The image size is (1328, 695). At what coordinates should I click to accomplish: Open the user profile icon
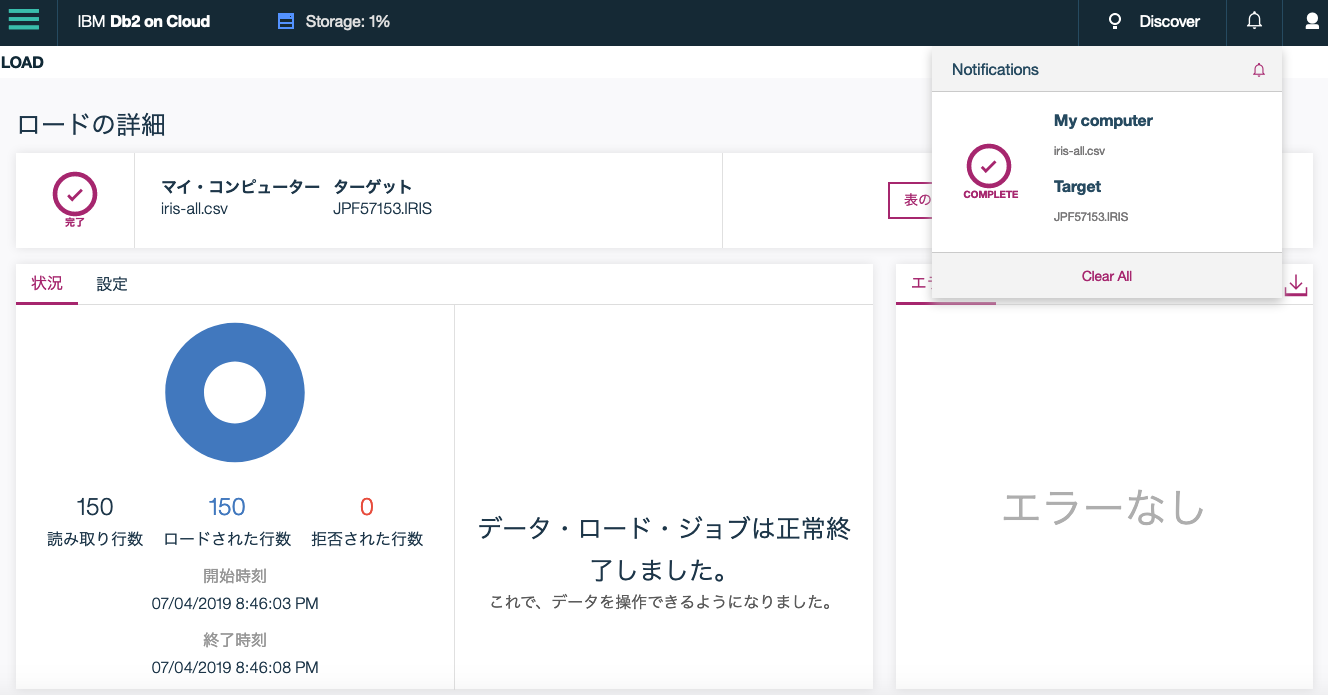click(1310, 20)
